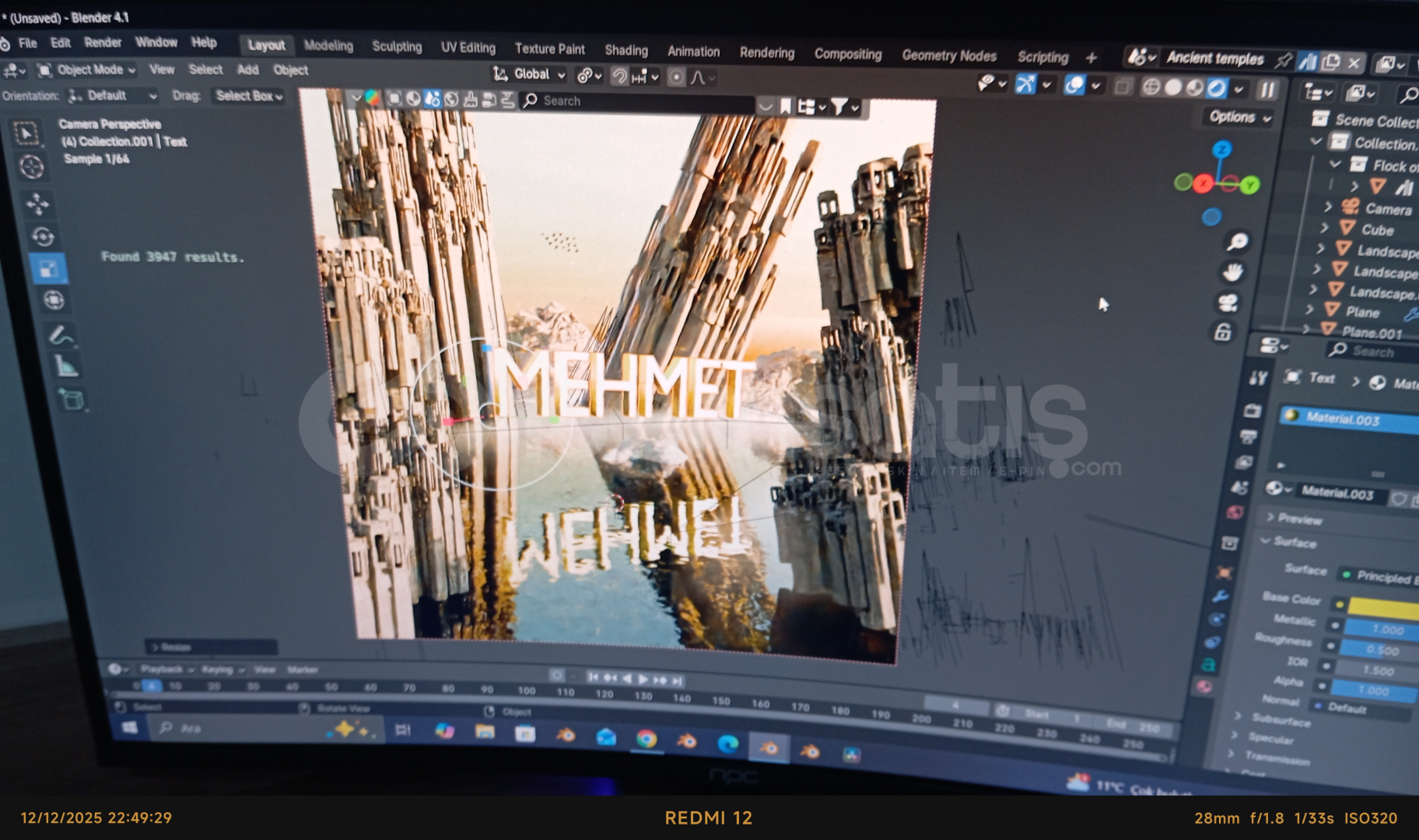1419x840 pixels.
Task: Open the viewport Options button
Action: pos(1239,117)
